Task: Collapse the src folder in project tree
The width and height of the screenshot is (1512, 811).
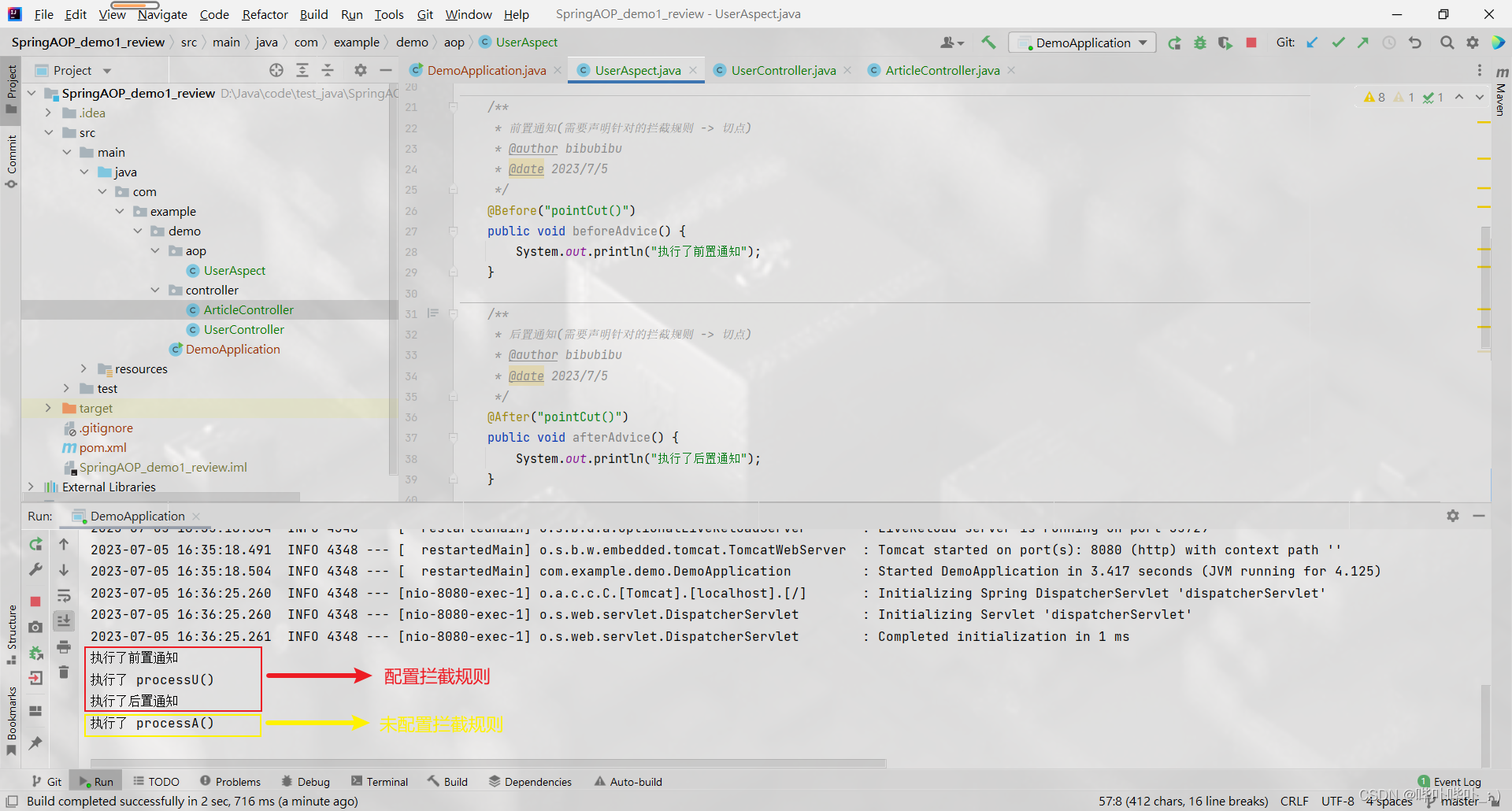Action: coord(49,132)
